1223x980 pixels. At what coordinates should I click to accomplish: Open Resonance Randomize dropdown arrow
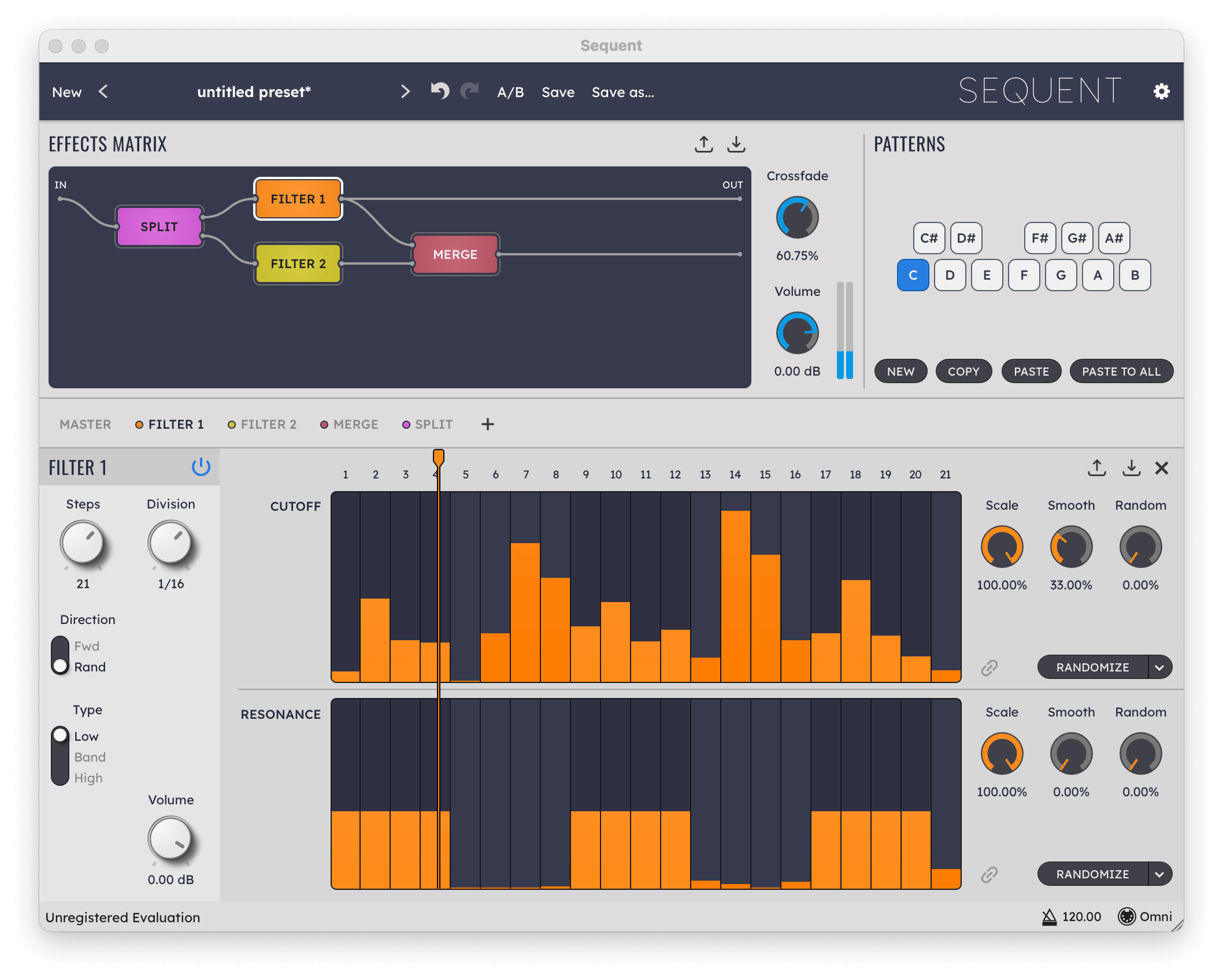(x=1159, y=874)
